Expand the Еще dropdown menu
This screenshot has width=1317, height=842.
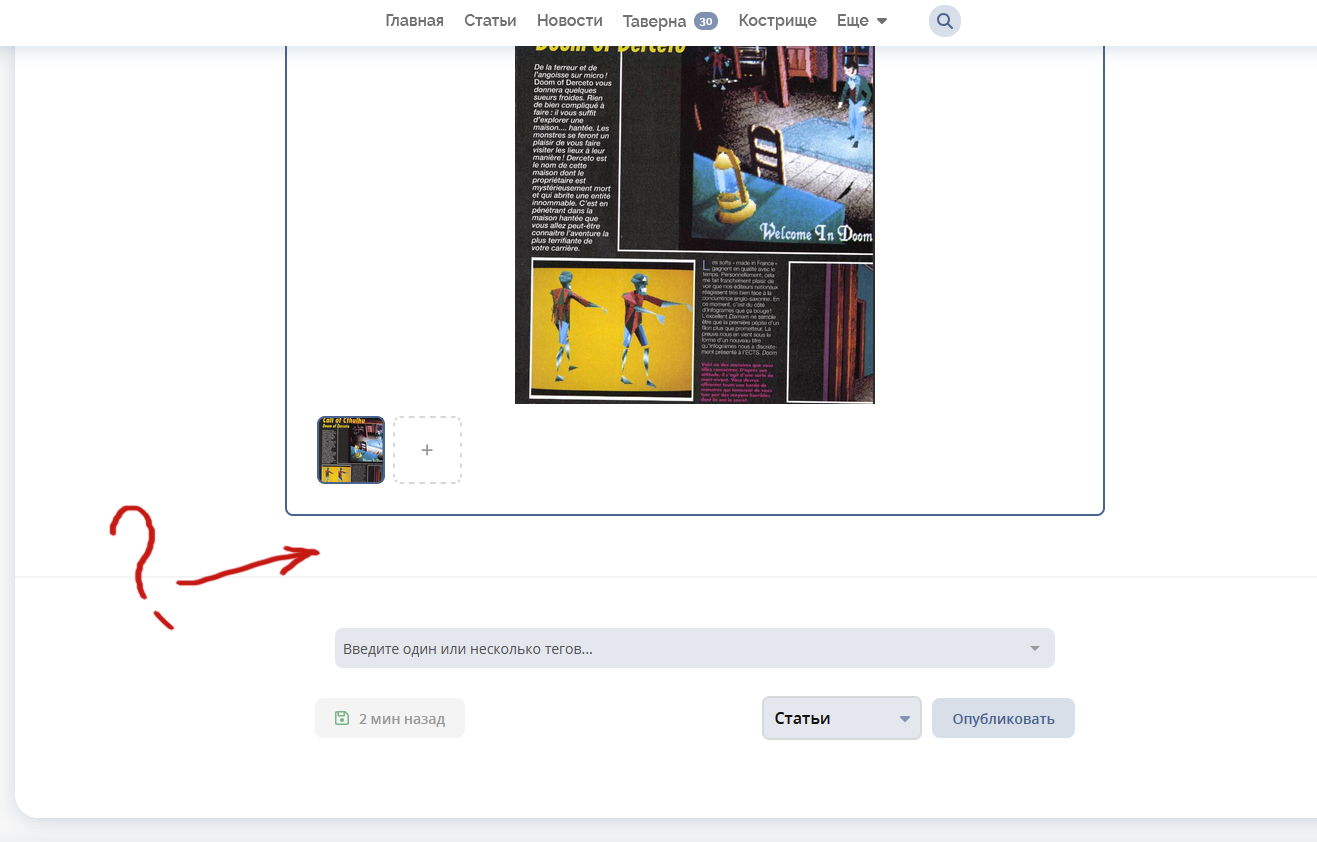pos(862,21)
